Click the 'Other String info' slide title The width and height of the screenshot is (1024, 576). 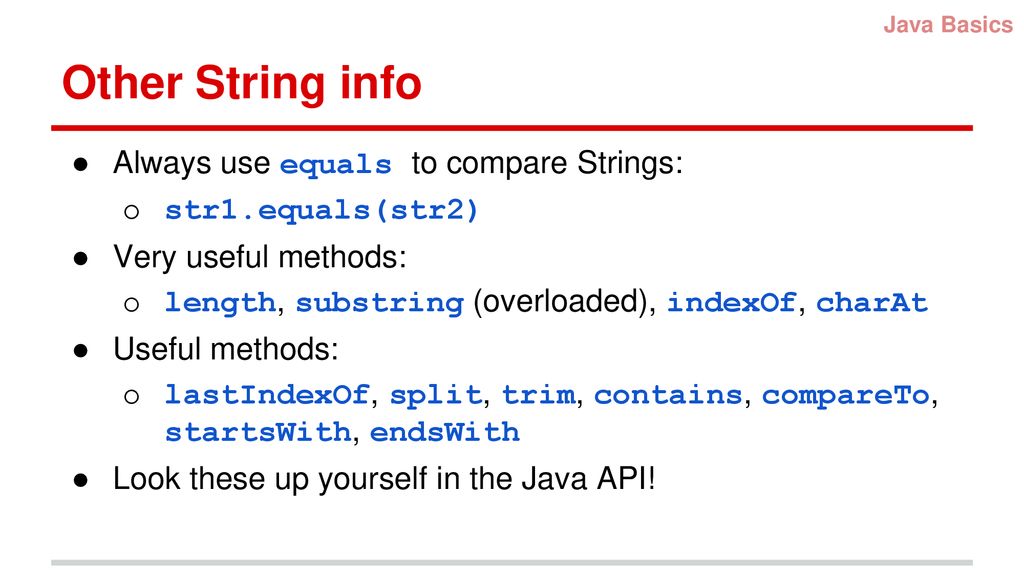(242, 83)
